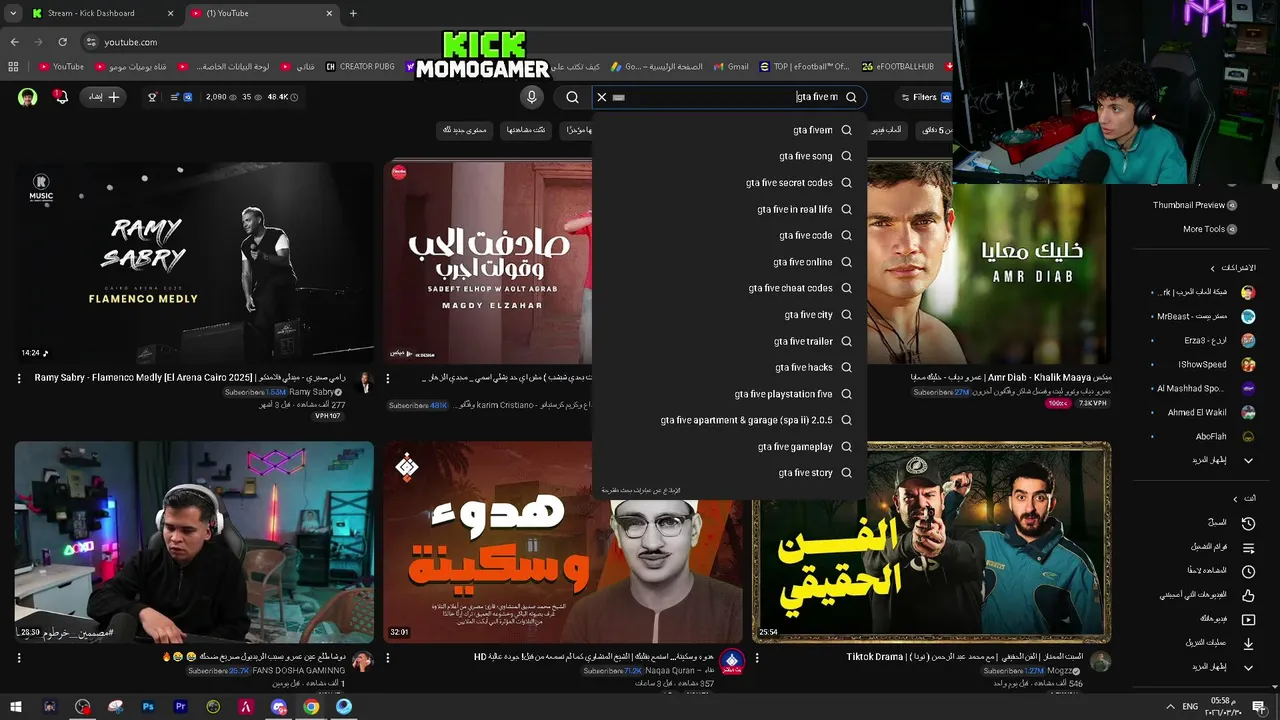Open Photoshop from the taskbar

(x=148, y=707)
